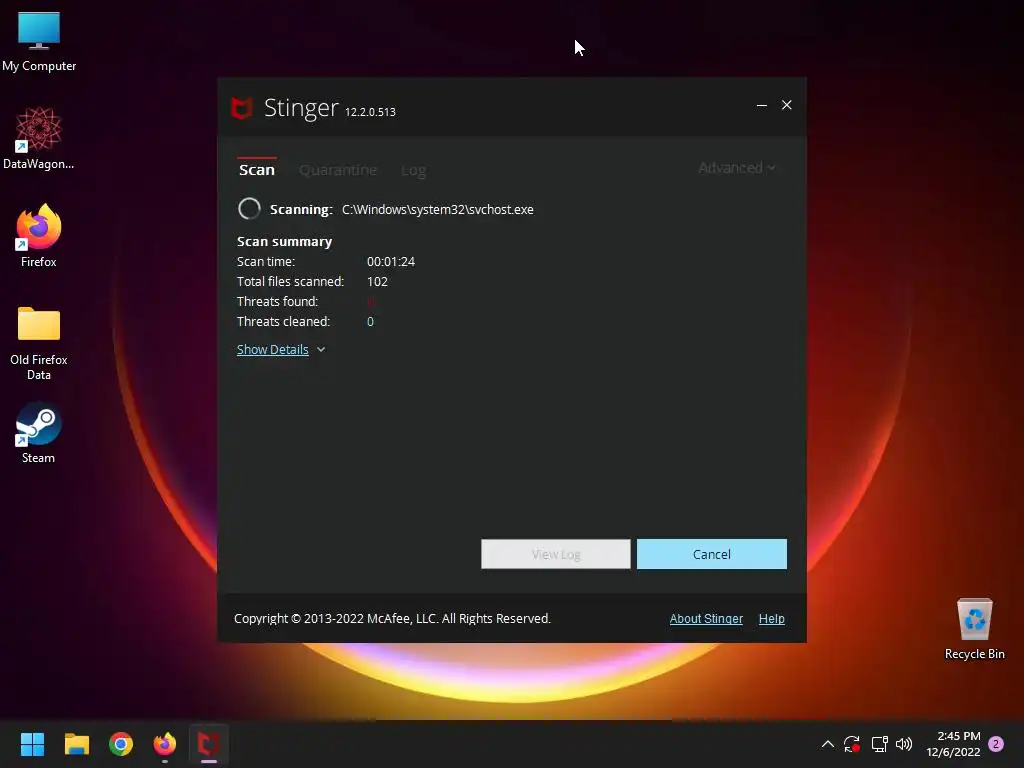Select the Recycle Bin icon
This screenshot has width=1024, height=768.
pyautogui.click(x=974, y=628)
